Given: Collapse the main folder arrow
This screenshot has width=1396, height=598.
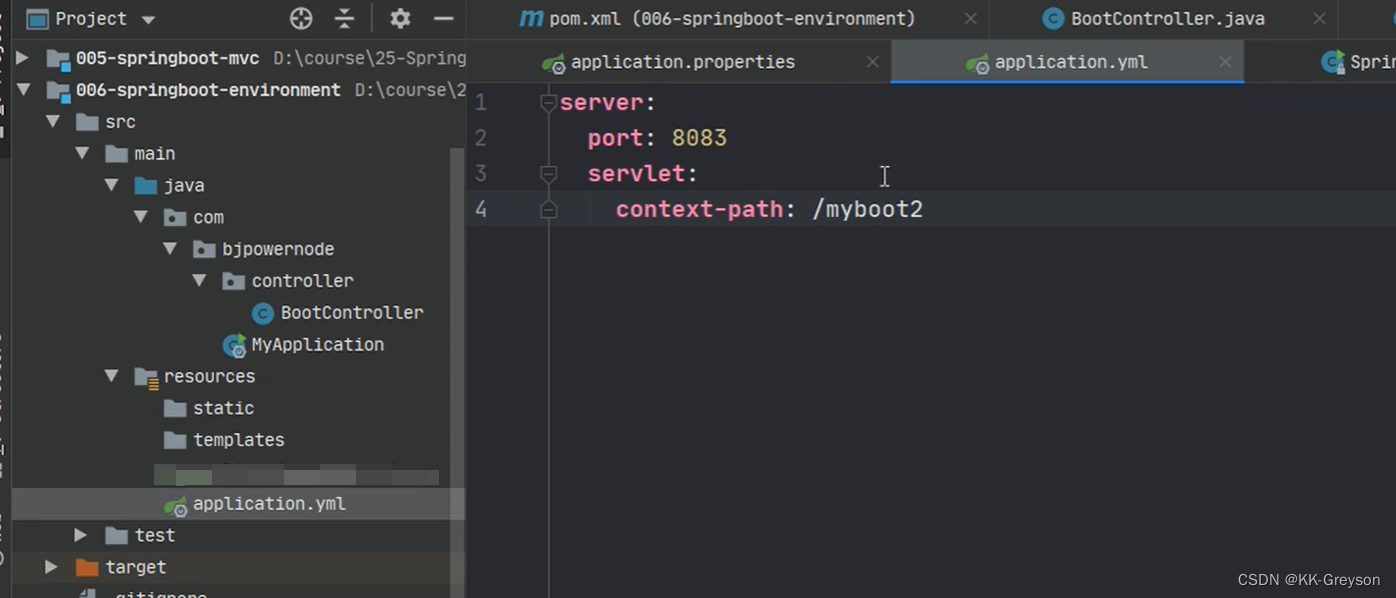Looking at the screenshot, I should [x=82, y=154].
